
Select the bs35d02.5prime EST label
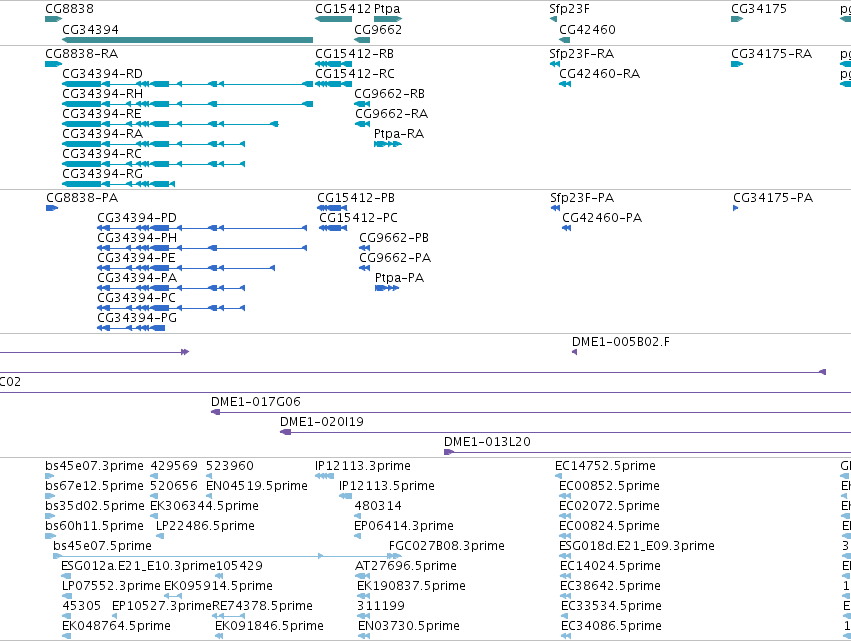(x=95, y=506)
